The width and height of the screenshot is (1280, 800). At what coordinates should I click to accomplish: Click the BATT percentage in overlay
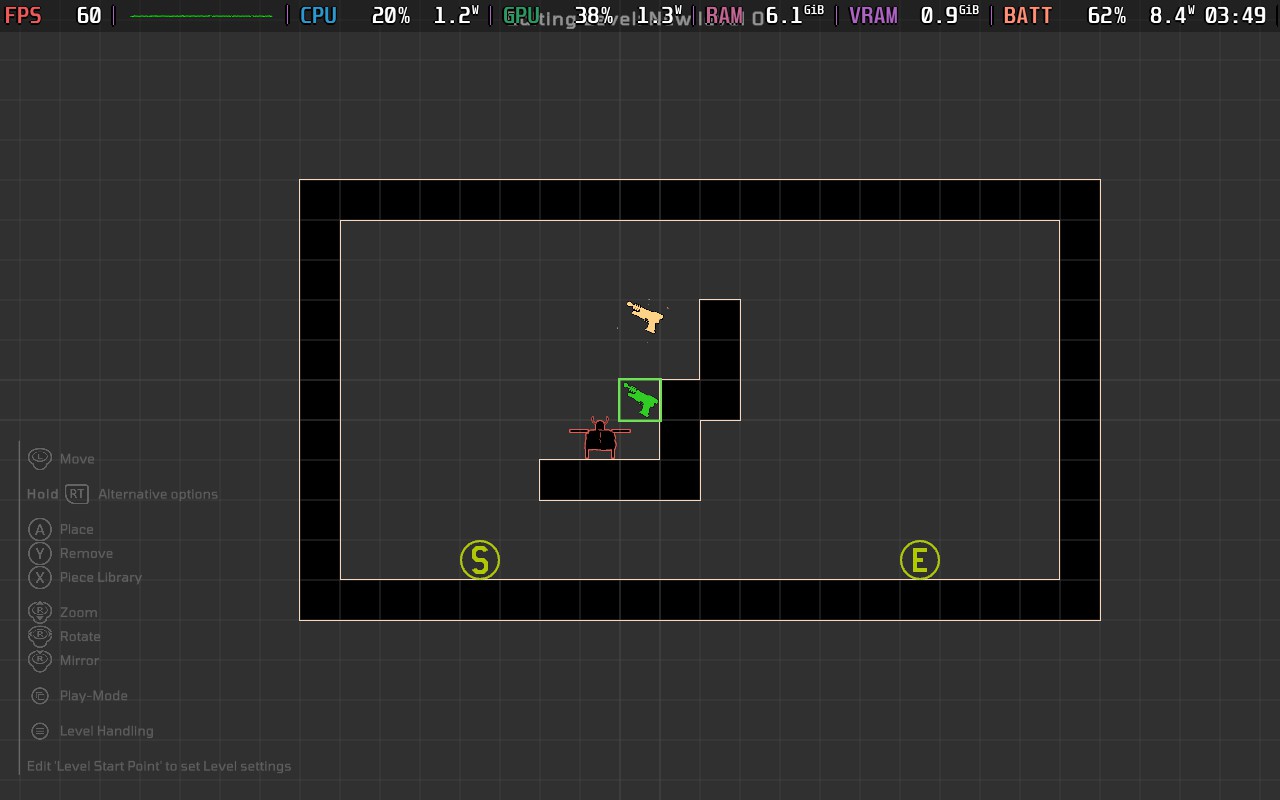coord(1106,16)
